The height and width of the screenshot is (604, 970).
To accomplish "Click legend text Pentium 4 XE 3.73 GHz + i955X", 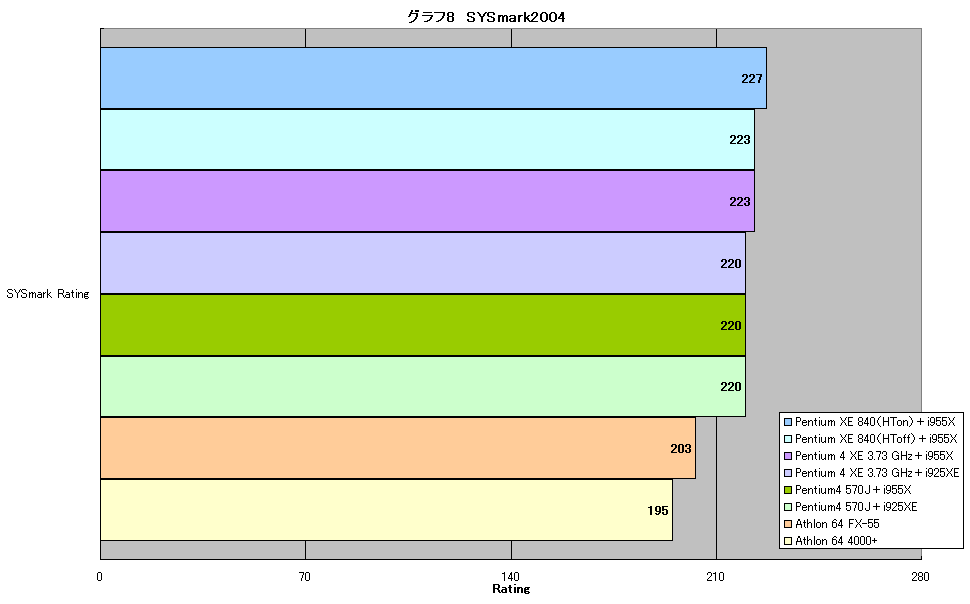I will point(874,456).
